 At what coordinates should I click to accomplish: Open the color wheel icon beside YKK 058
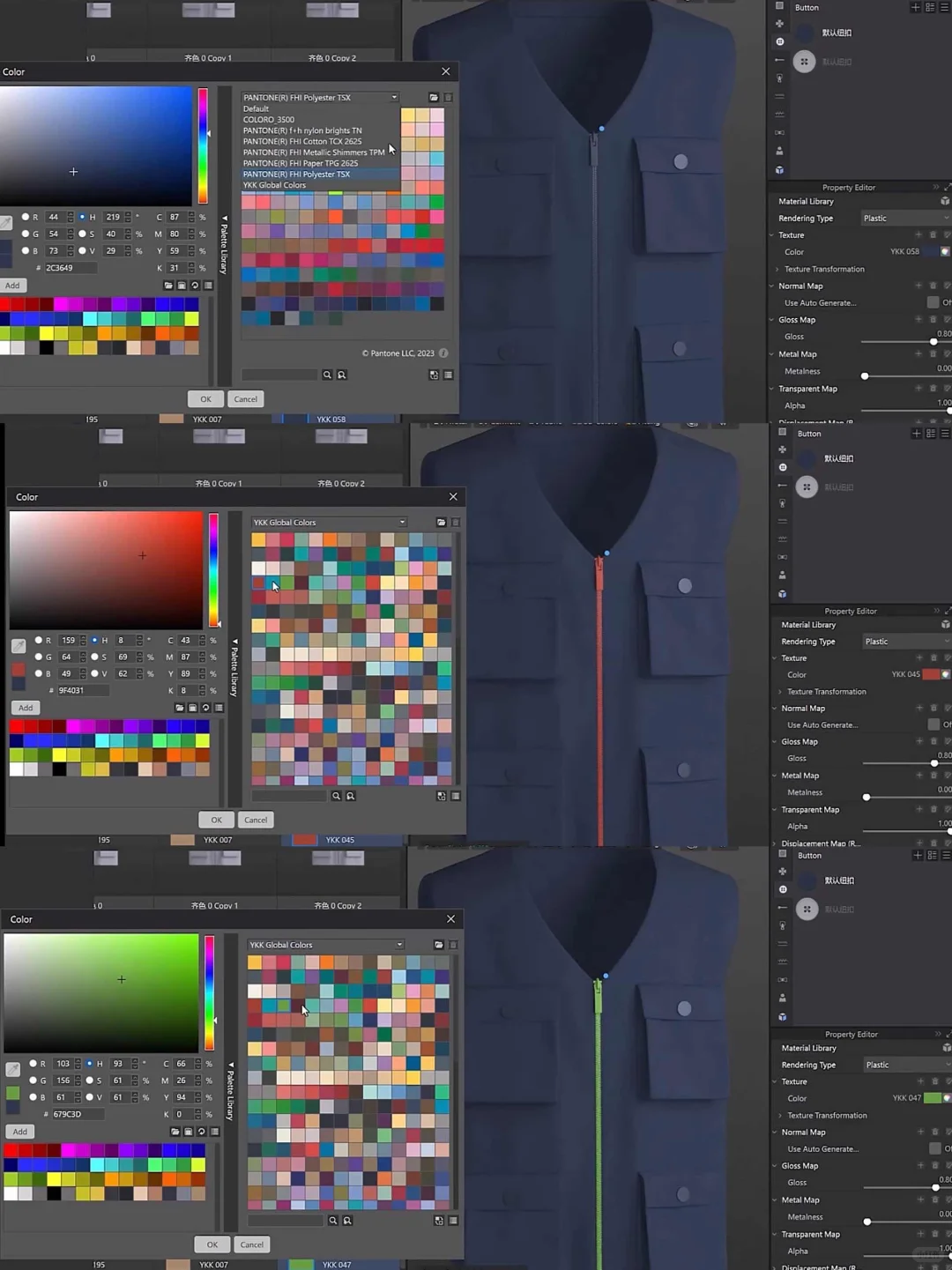point(945,252)
